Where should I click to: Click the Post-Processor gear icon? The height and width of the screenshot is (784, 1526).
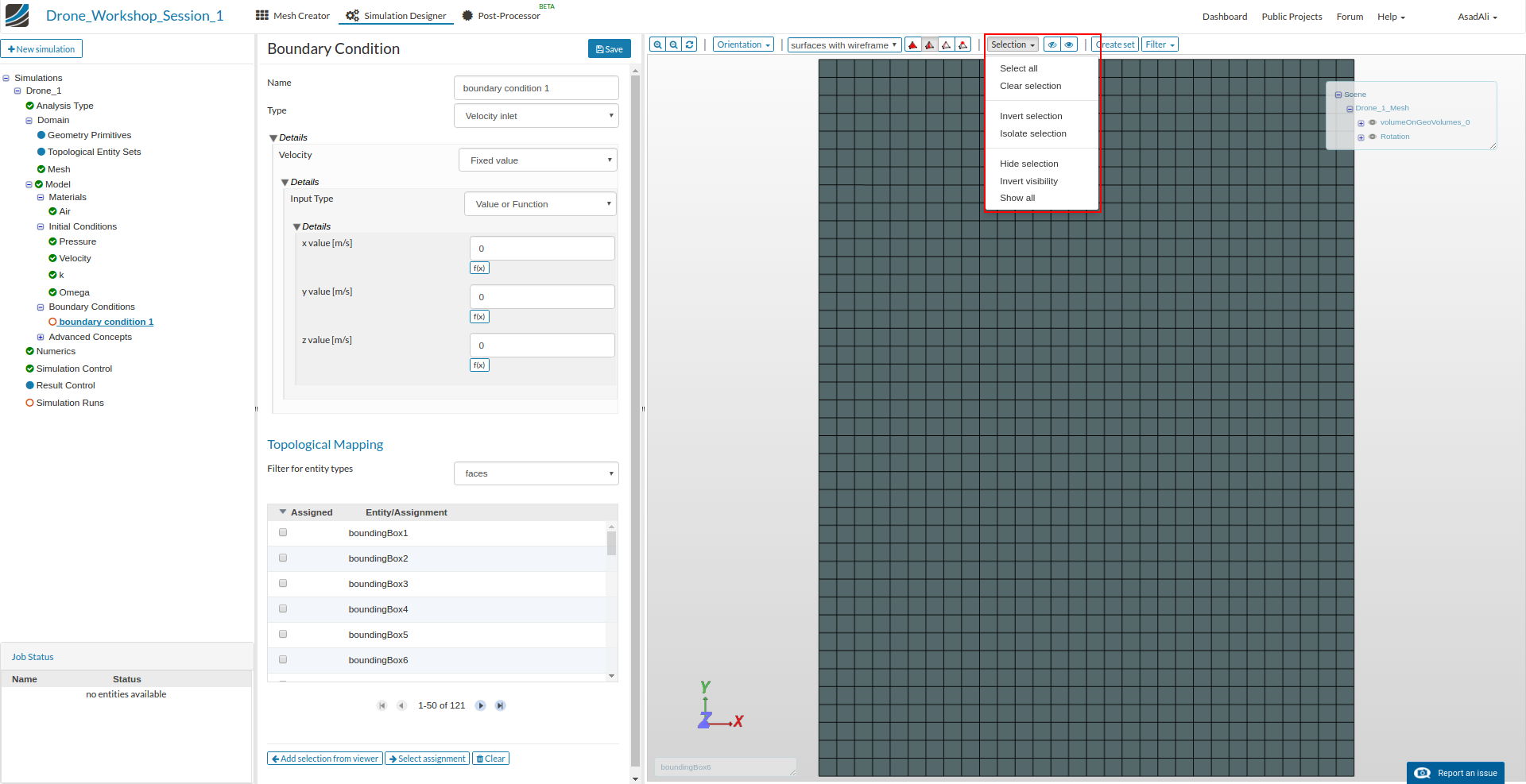467,16
